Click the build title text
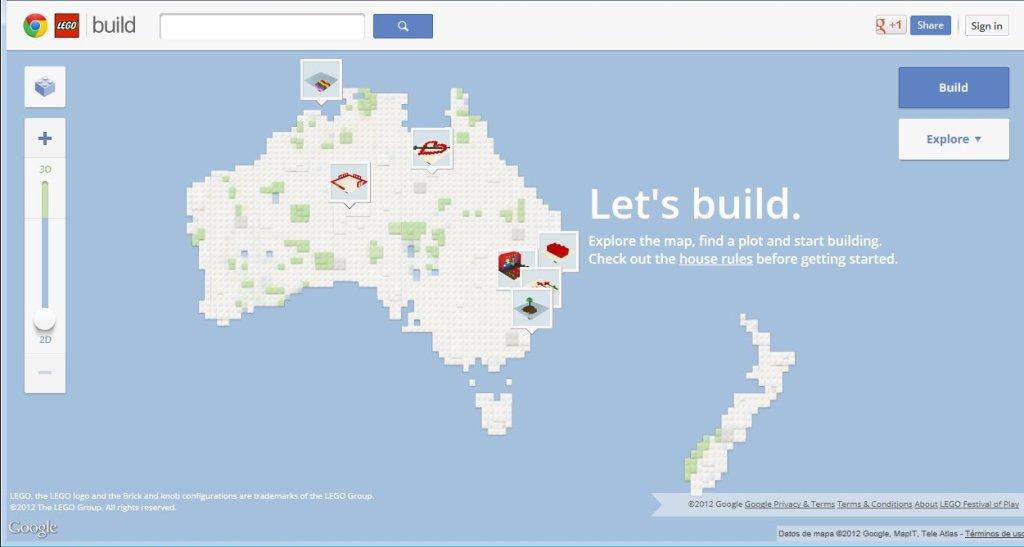This screenshot has width=1024, height=547. [x=114, y=25]
